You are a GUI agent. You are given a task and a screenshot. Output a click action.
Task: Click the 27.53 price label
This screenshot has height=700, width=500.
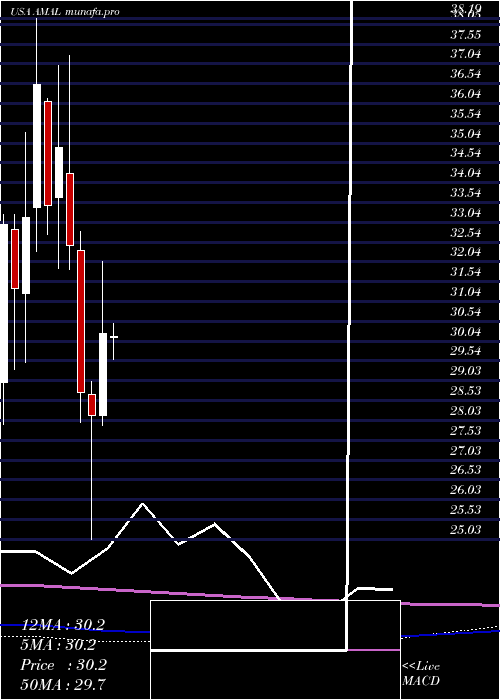point(465,430)
